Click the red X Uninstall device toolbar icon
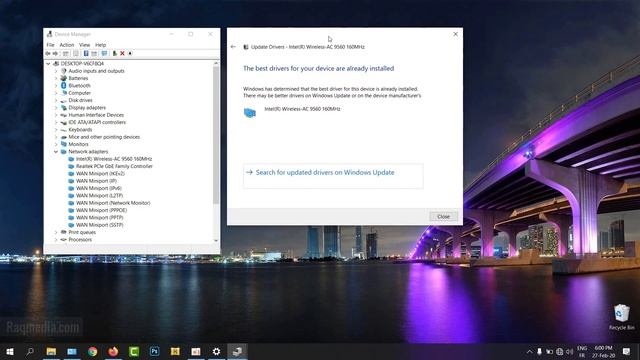 [x=122, y=53]
